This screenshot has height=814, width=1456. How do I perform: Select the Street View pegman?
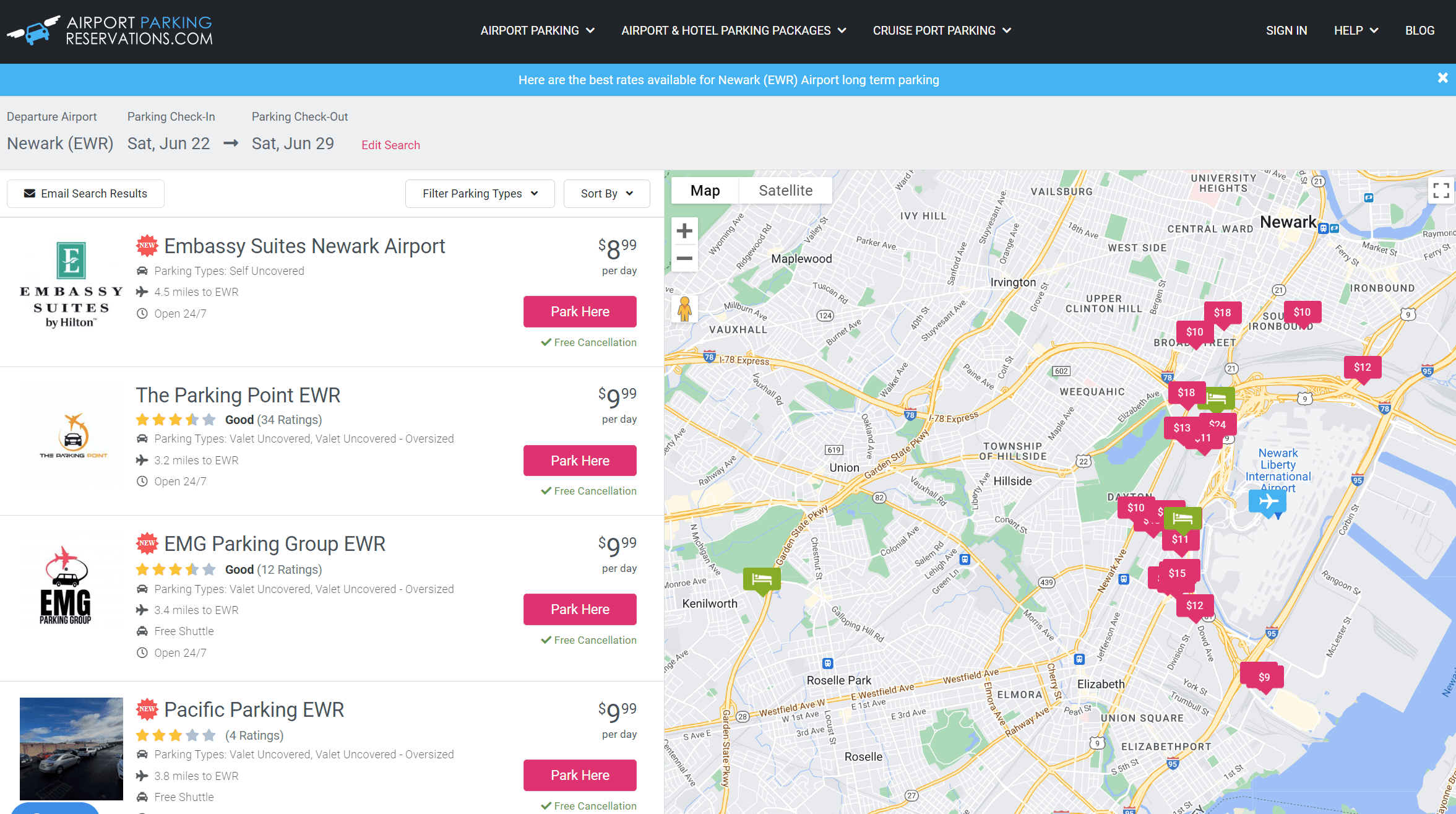click(684, 310)
